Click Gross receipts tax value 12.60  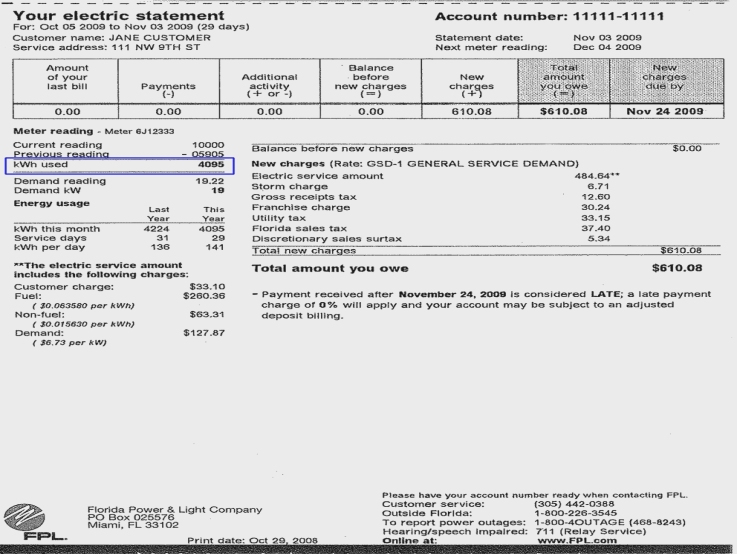coord(596,197)
